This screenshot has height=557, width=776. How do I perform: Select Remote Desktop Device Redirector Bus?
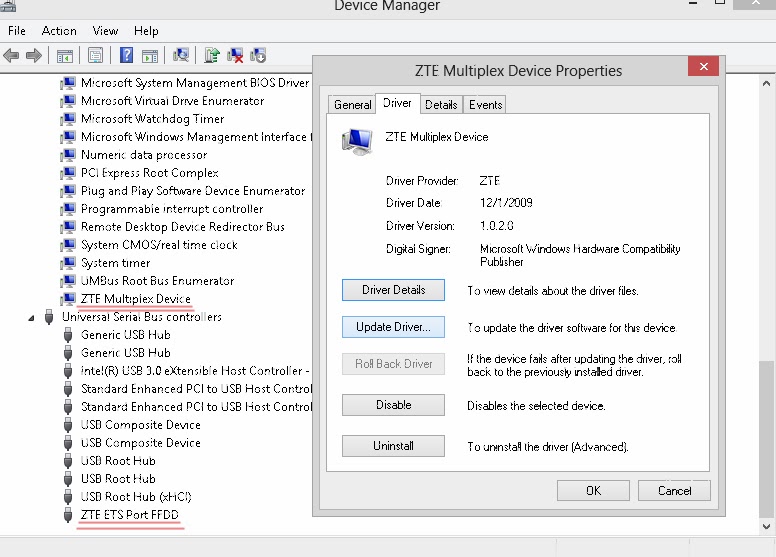(x=183, y=227)
